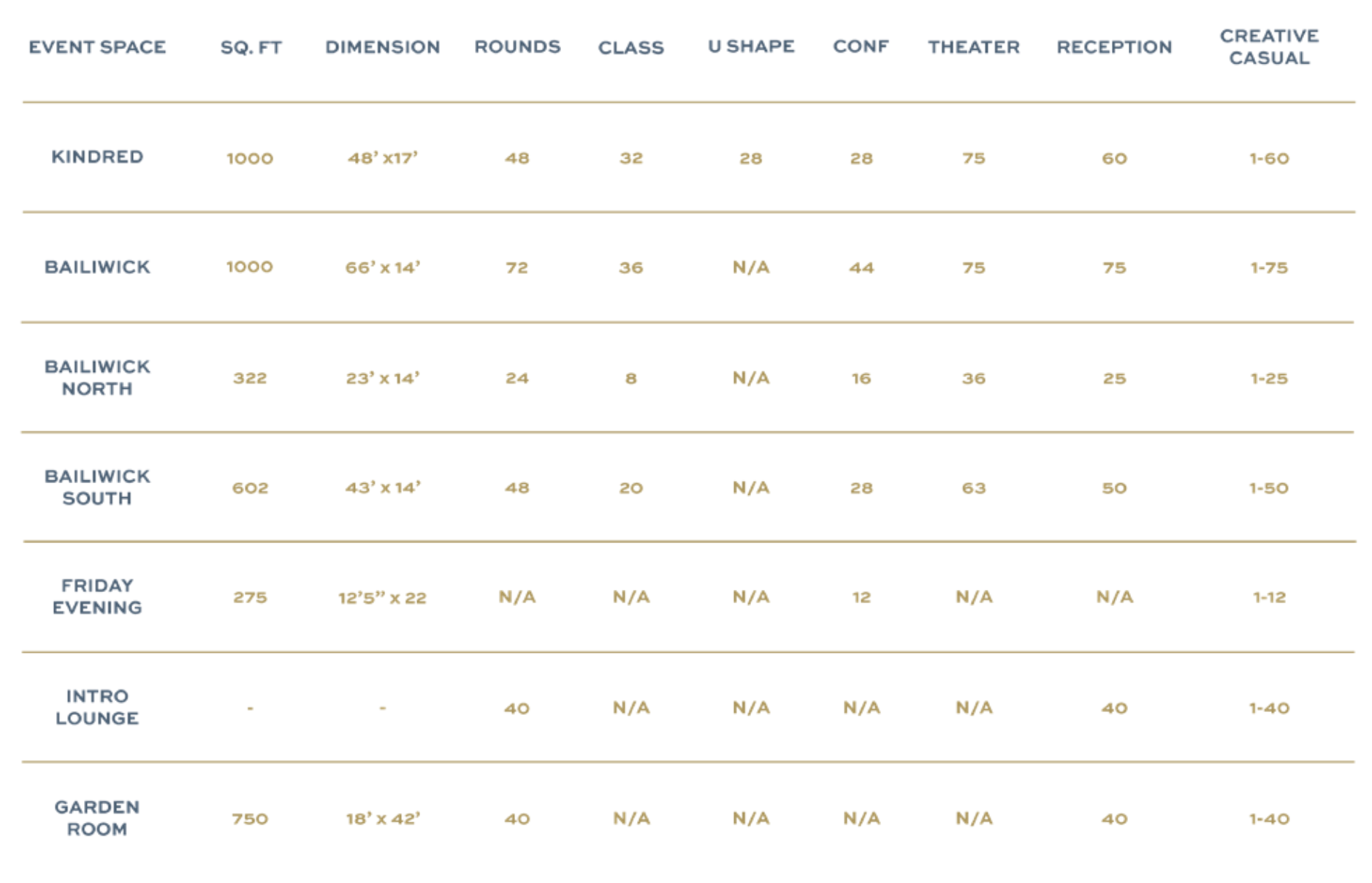This screenshot has width=1372, height=883.
Task: Click the 44 conf value for Bailiwick
Action: click(861, 268)
